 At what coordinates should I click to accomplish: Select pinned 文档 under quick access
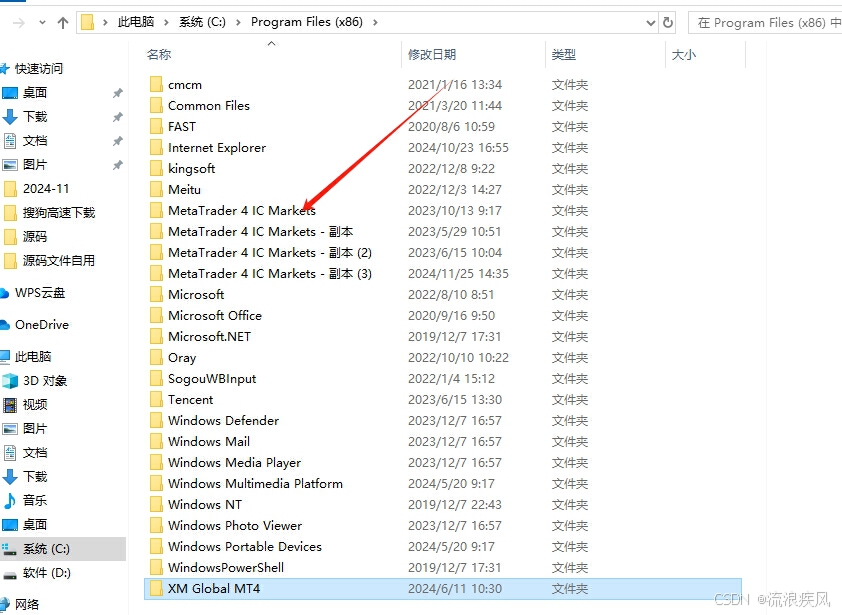[35, 141]
